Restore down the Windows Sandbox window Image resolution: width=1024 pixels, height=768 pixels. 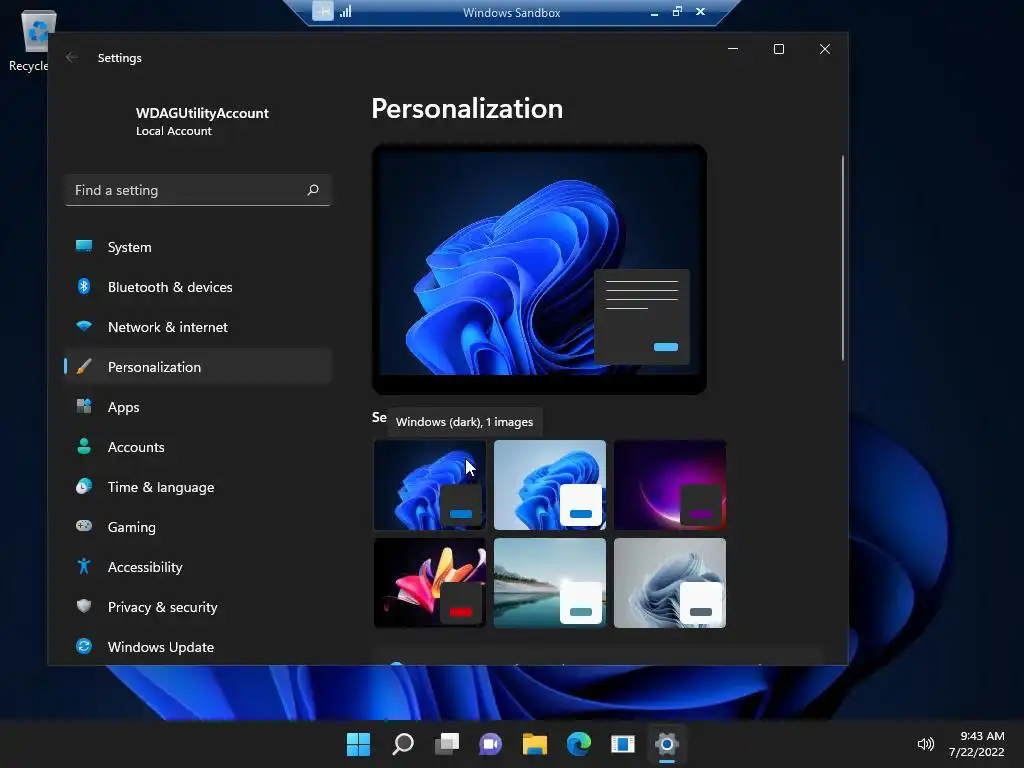pyautogui.click(x=677, y=11)
